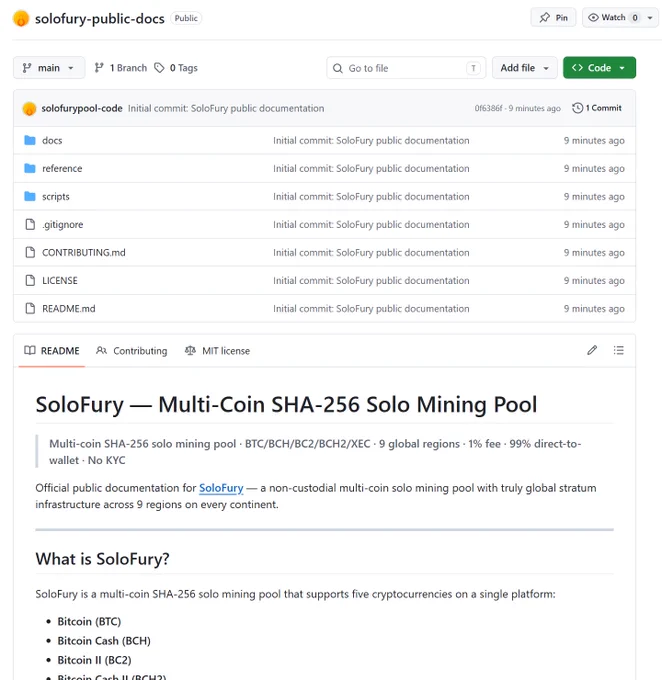Viewport: 662px width, 680px height.
Task: Click "9 minutes ago" in README.md row
Action: [594, 309]
